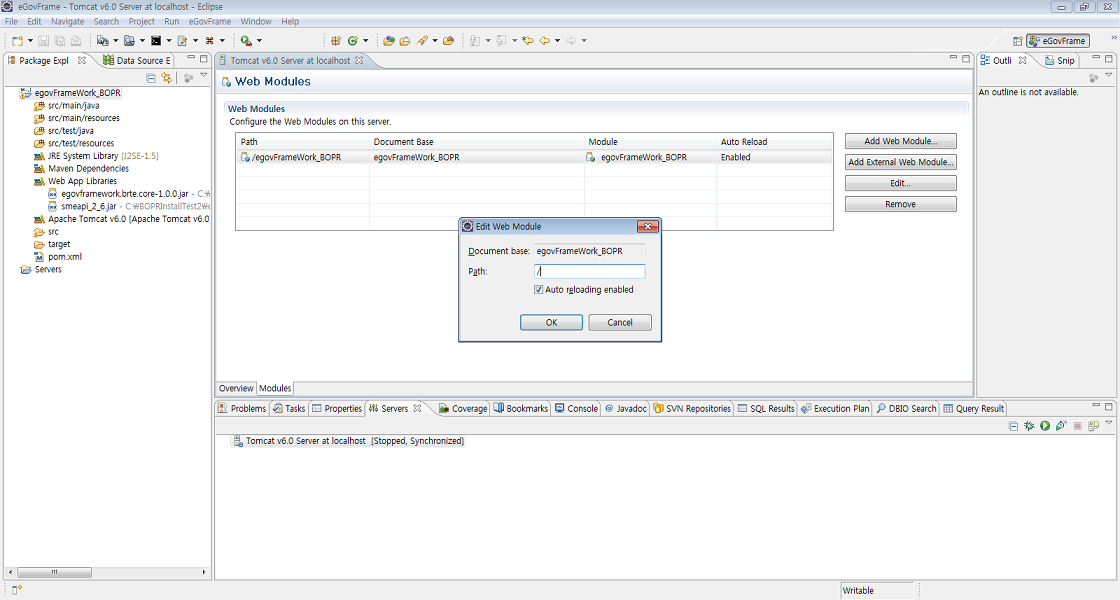Click the back navigation arrow in toolbar
1120x600 pixels.
tap(545, 41)
